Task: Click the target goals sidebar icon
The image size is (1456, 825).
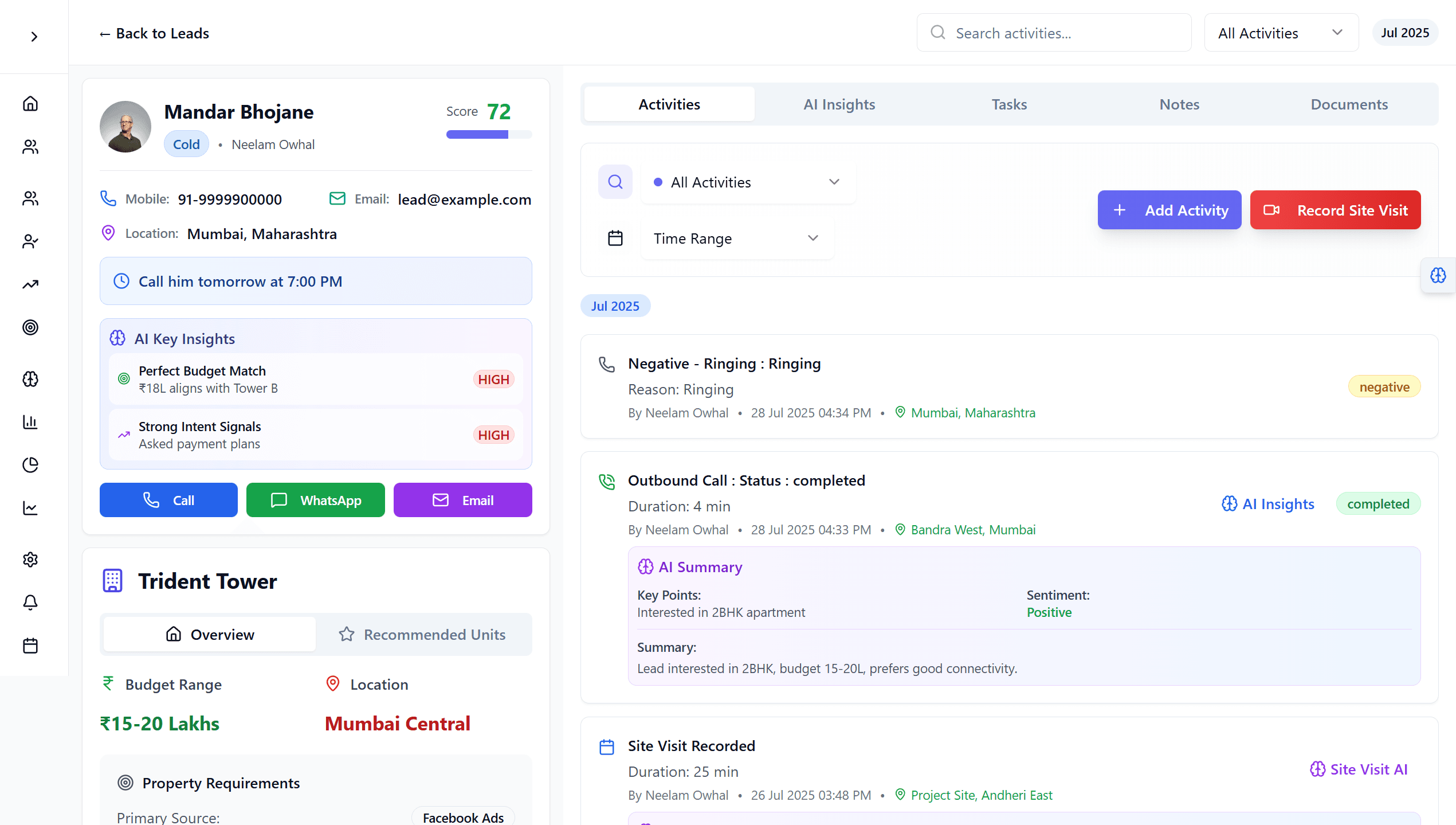Action: pyautogui.click(x=30, y=327)
